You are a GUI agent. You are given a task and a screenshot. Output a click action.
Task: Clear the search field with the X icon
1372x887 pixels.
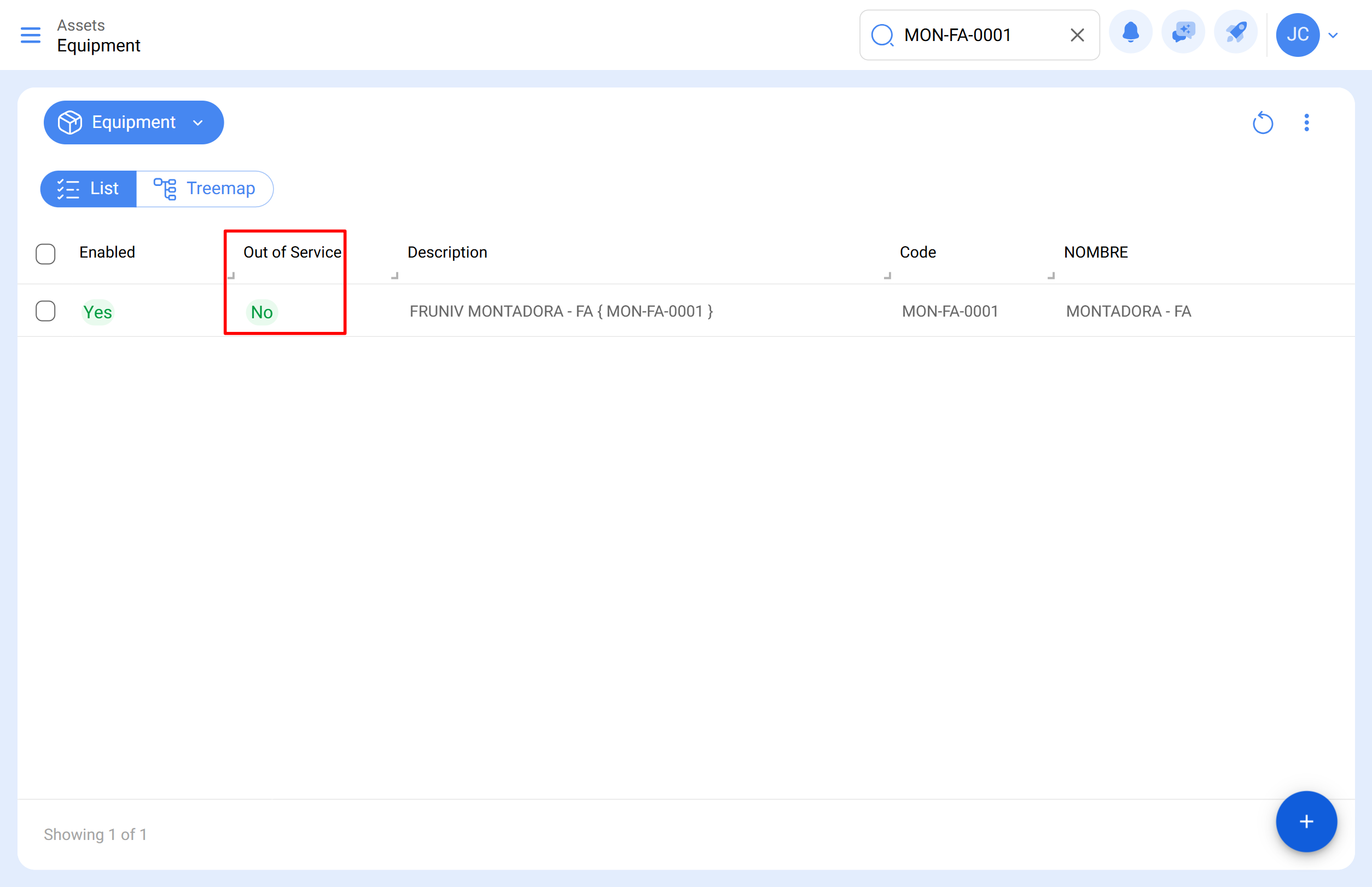tap(1076, 35)
